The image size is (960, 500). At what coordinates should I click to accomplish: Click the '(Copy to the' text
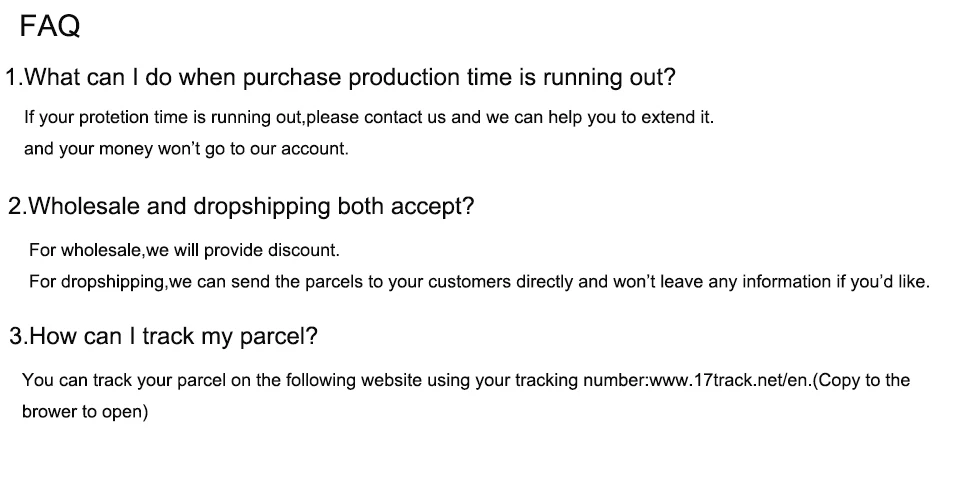pyautogui.click(x=862, y=380)
